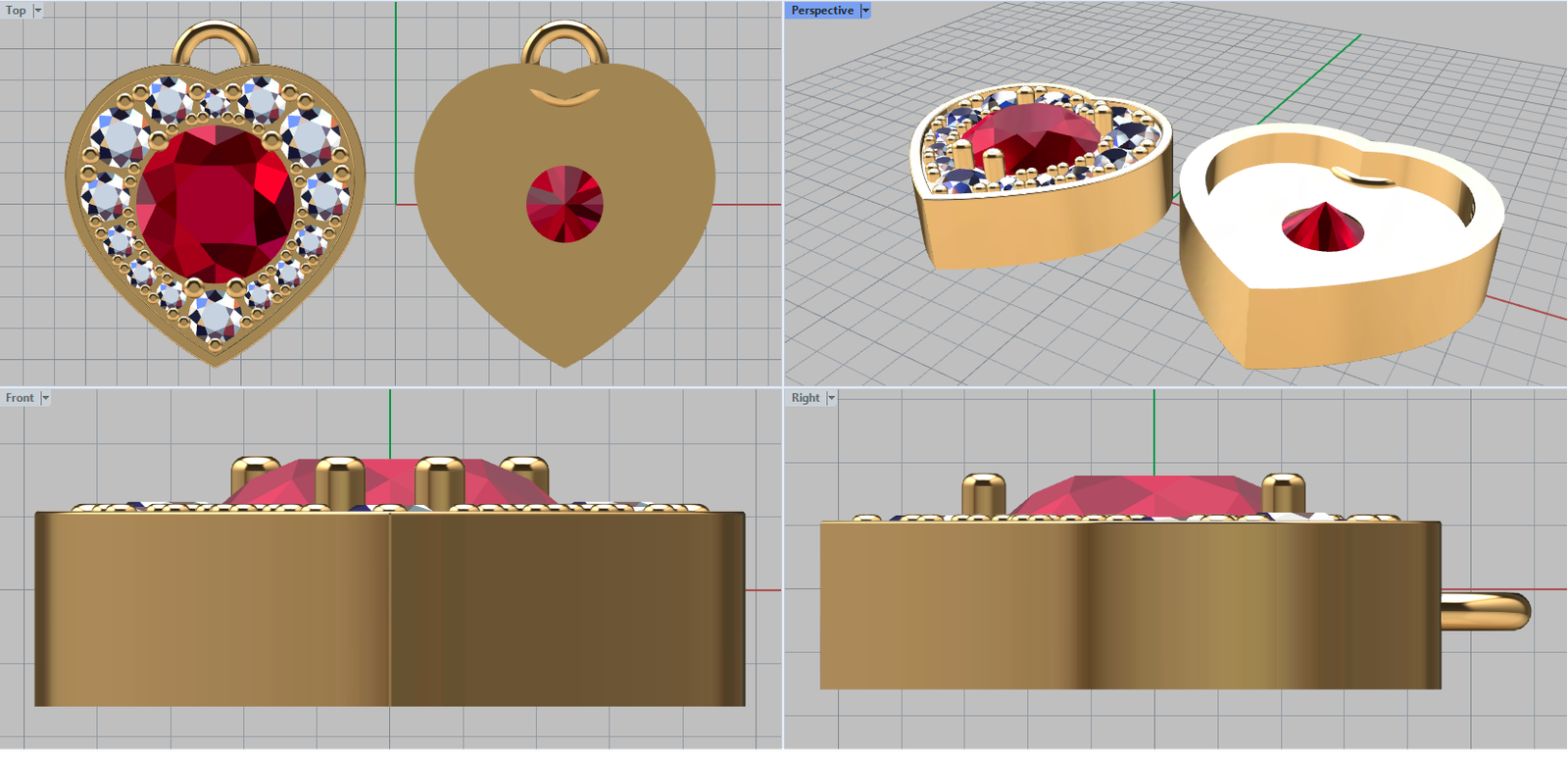This screenshot has height=757, width=1568.
Task: Open the Top viewport dropdown arrow
Action: click(x=38, y=11)
